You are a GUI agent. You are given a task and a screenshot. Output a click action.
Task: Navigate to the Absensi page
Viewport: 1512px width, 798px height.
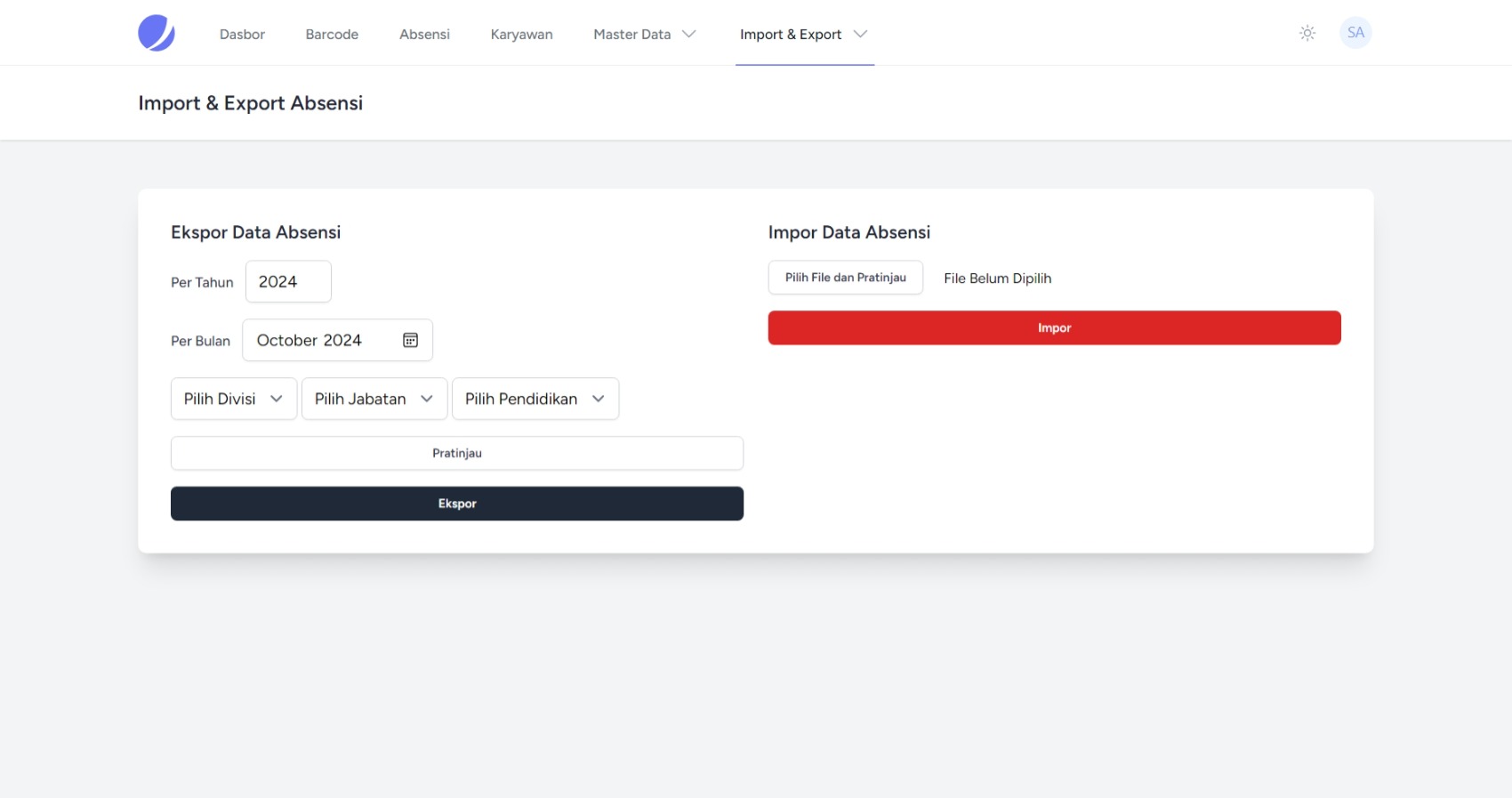click(x=424, y=34)
